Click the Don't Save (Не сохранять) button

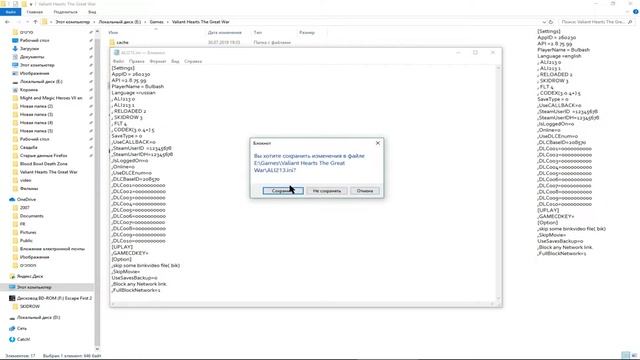[x=327, y=191]
